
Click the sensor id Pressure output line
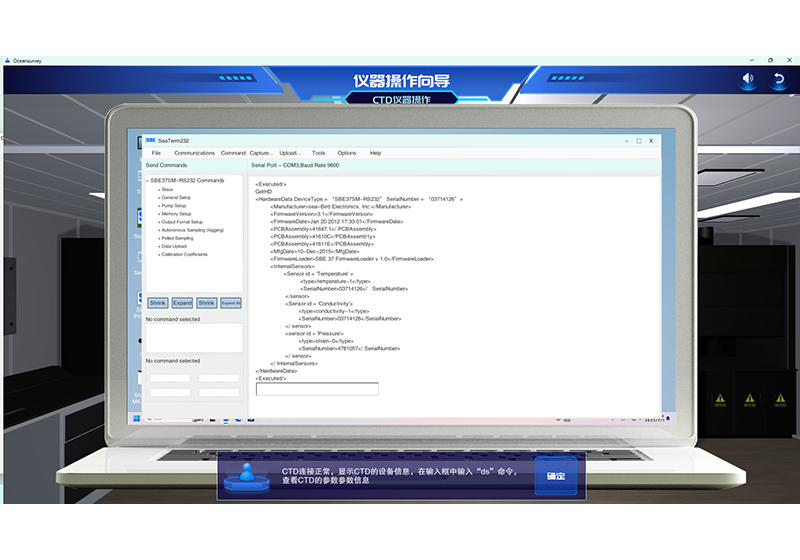[x=314, y=334]
